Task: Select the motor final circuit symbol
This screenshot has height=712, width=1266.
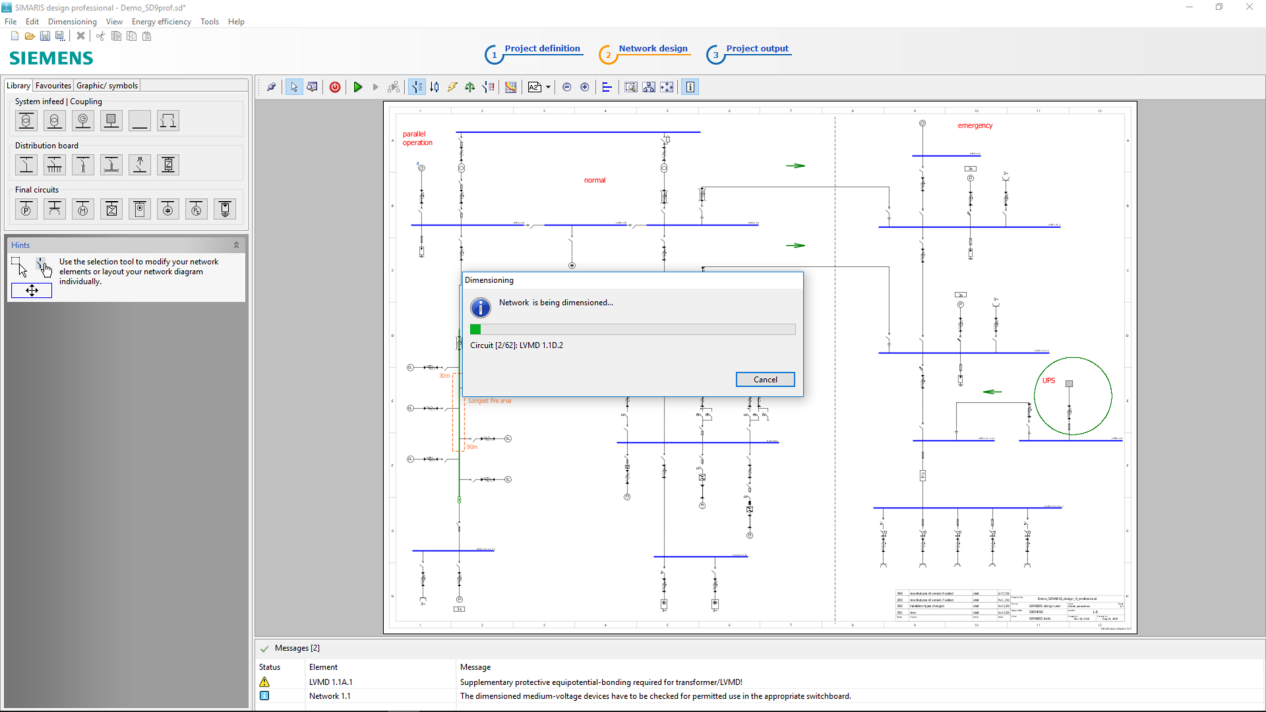Action: coord(83,209)
